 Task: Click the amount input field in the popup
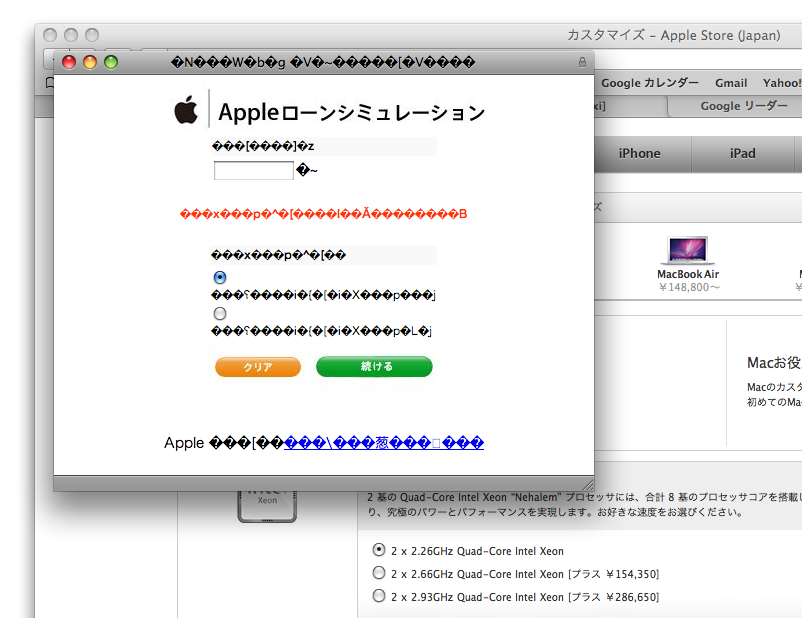pyautogui.click(x=254, y=171)
